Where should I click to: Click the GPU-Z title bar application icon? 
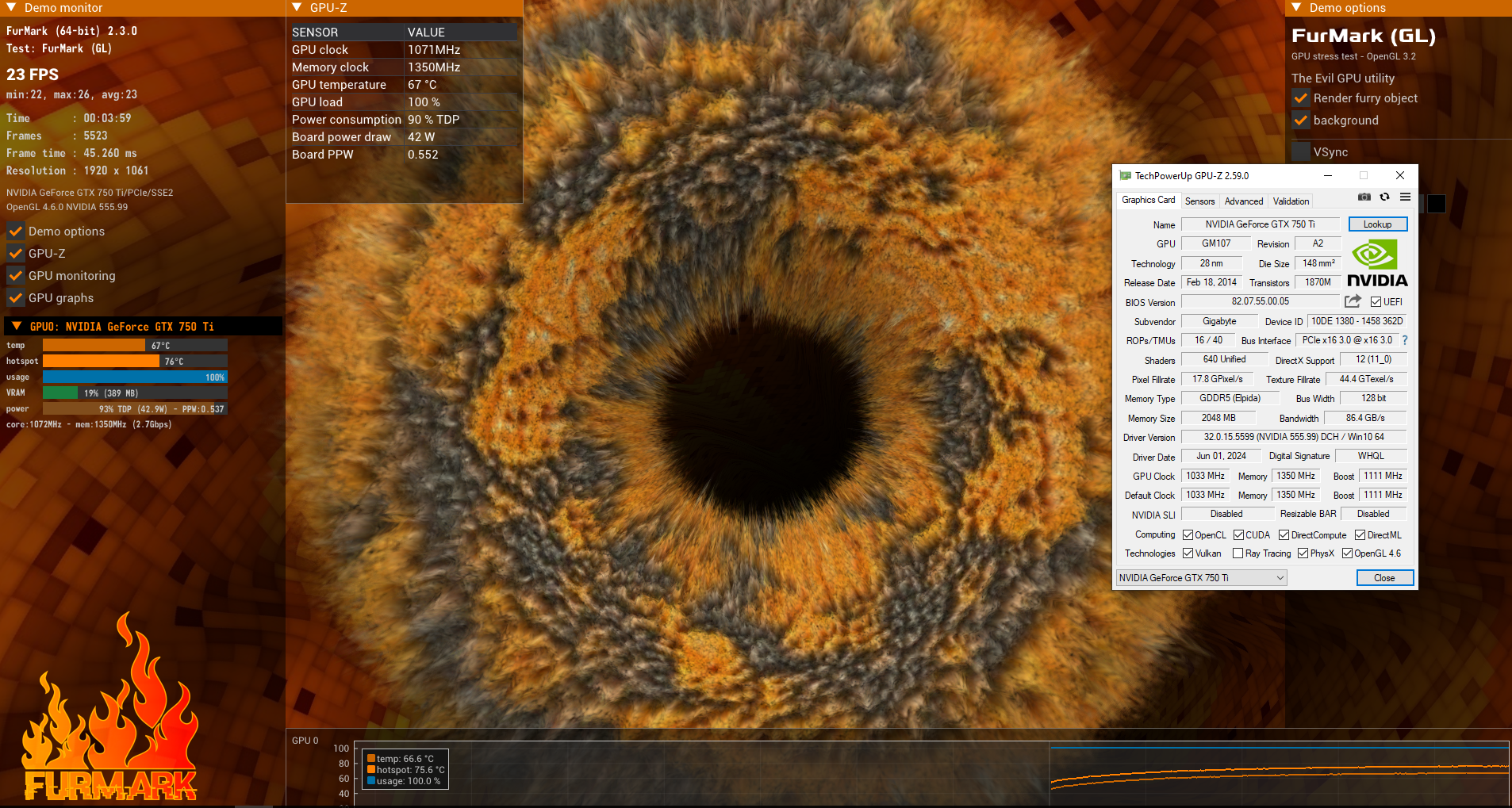(1126, 175)
